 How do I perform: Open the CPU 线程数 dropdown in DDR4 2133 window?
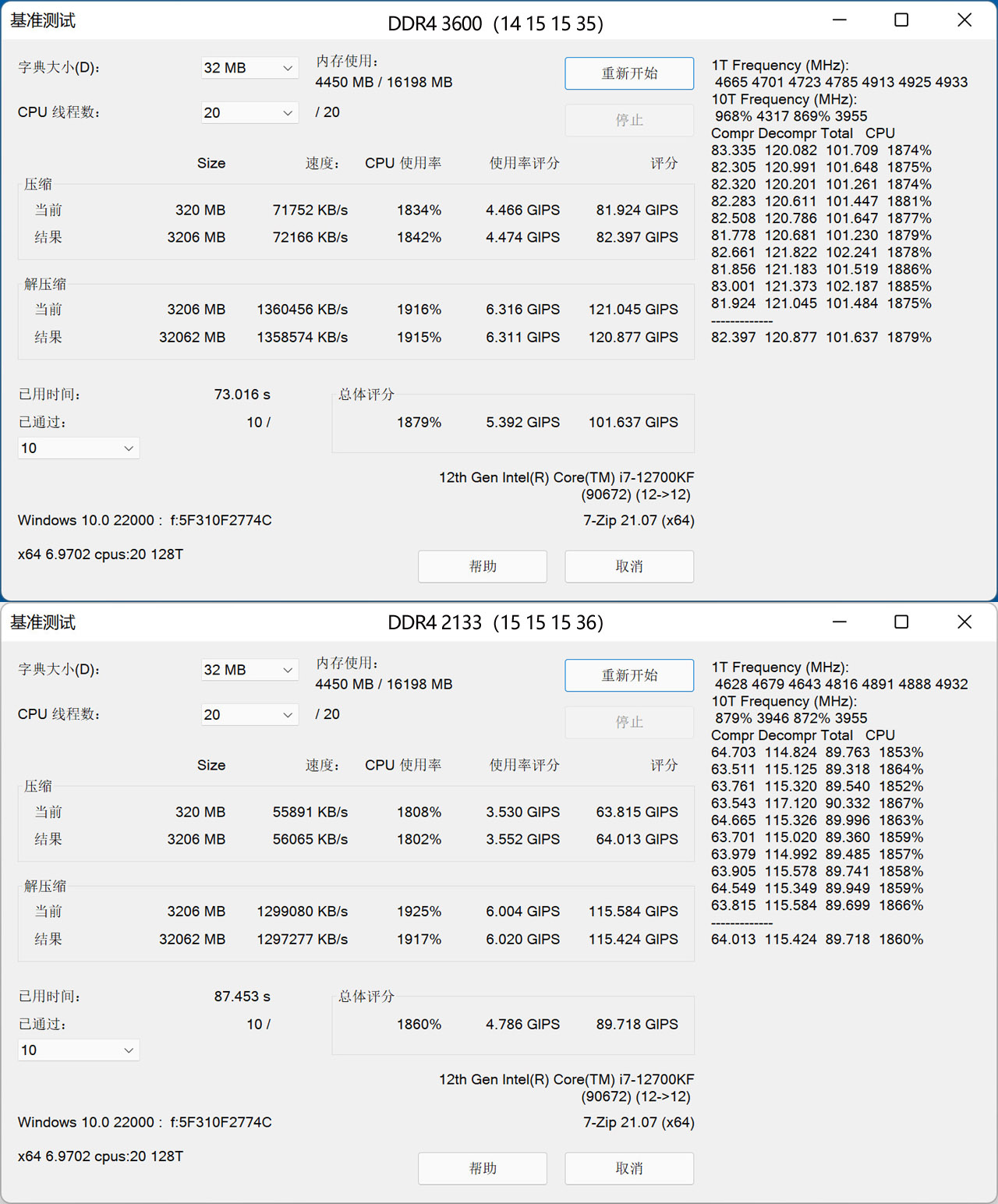tap(249, 714)
